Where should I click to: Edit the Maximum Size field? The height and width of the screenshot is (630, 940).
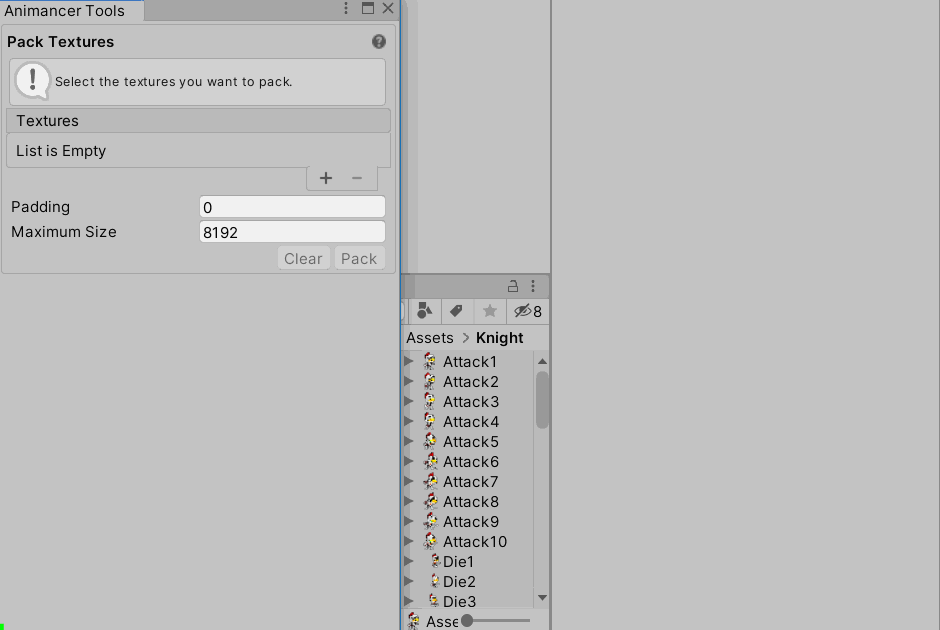pos(292,232)
